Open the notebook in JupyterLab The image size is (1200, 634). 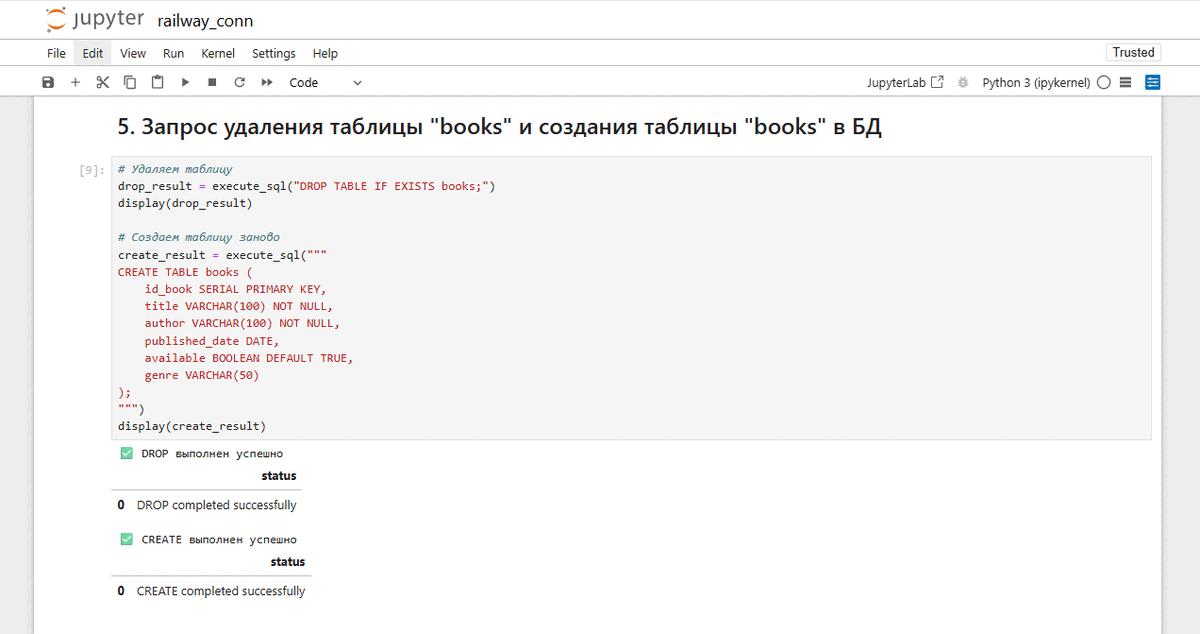(905, 82)
